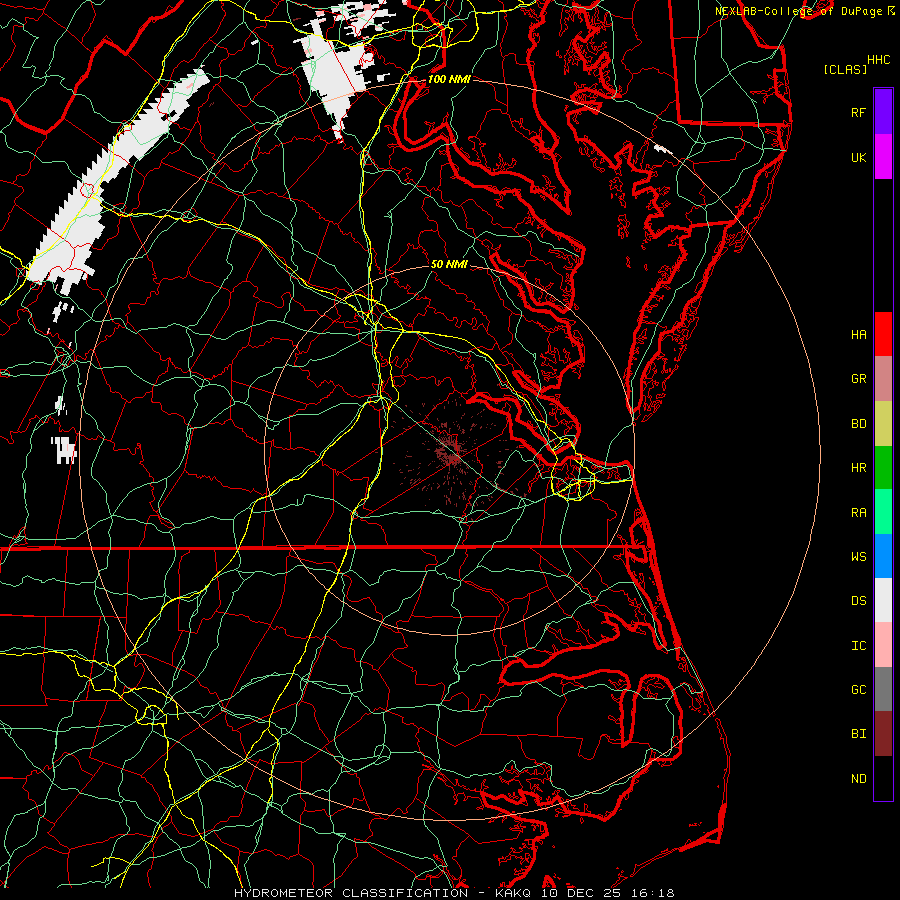Click the ND legend label
900x900 pixels.
click(x=859, y=778)
